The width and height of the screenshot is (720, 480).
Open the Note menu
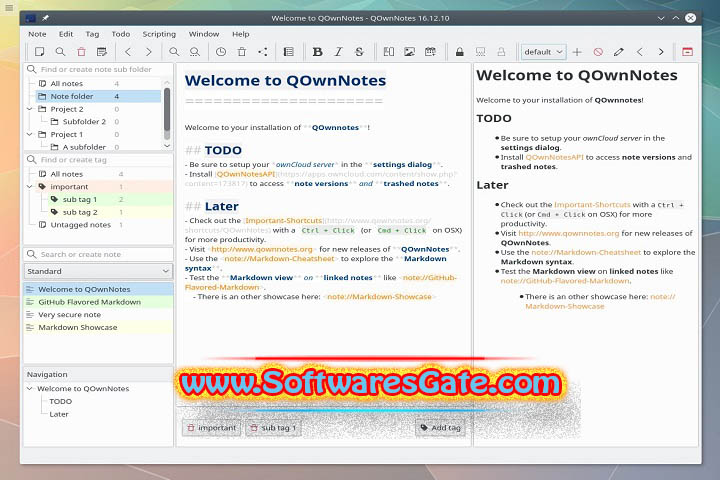click(x=37, y=34)
